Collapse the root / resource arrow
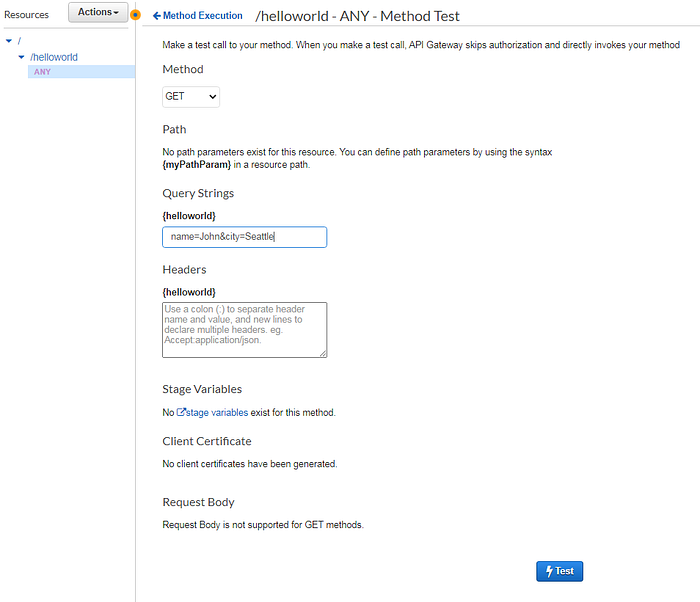This screenshot has height=602, width=700. 8,41
